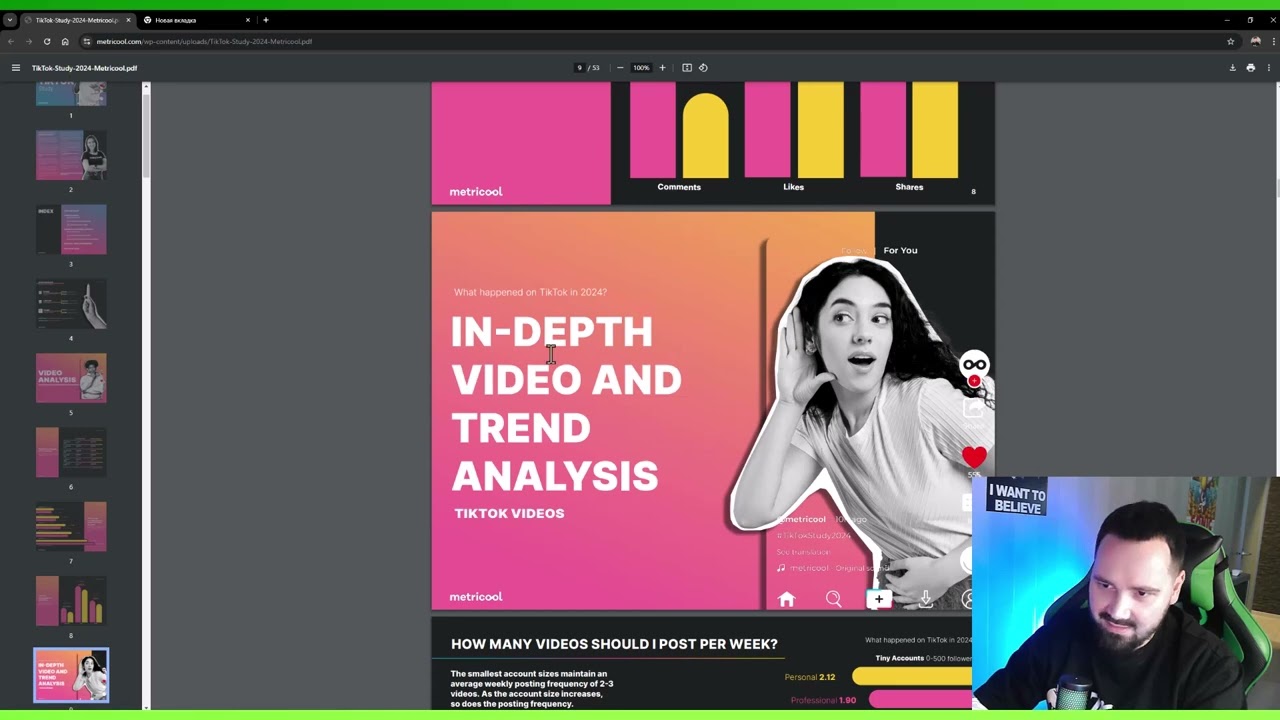
Task: Click the inbox icon on TikTok mockup
Action: (x=926, y=599)
